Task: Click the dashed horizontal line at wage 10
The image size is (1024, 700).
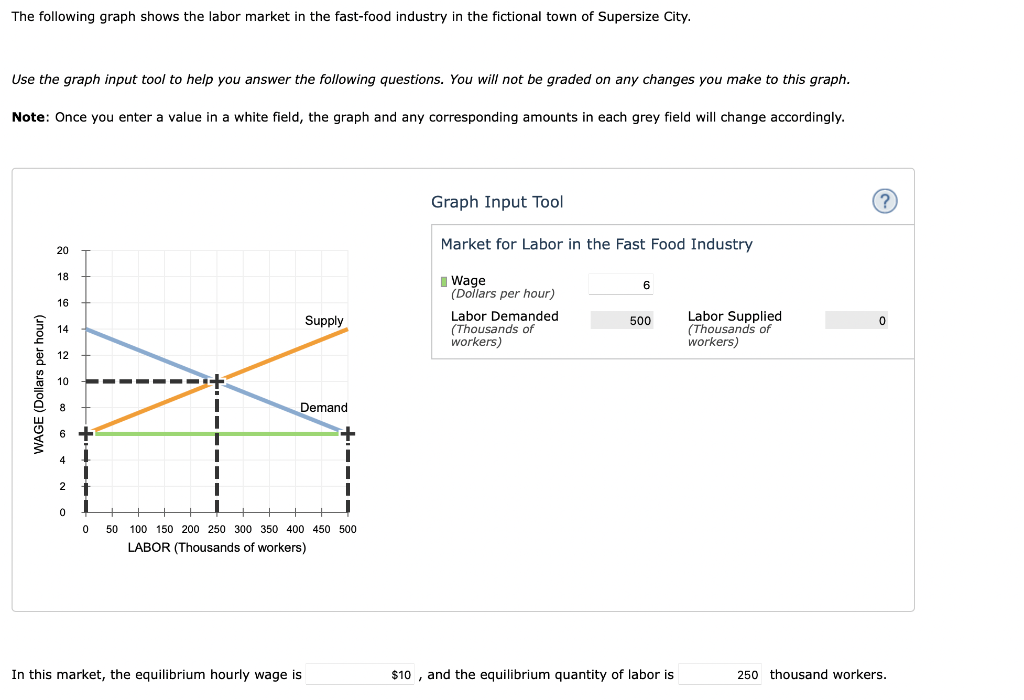Action: pyautogui.click(x=150, y=379)
